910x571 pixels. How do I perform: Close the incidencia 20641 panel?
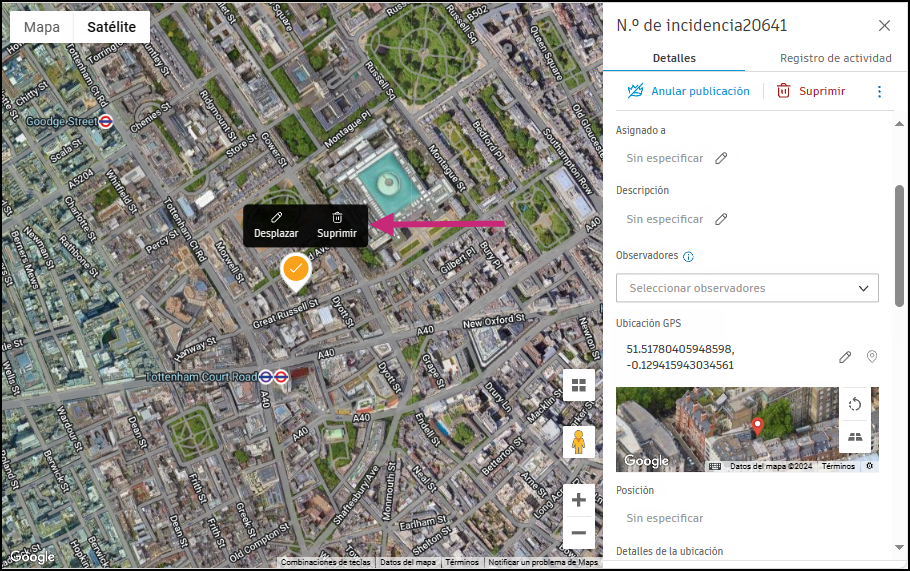884,26
